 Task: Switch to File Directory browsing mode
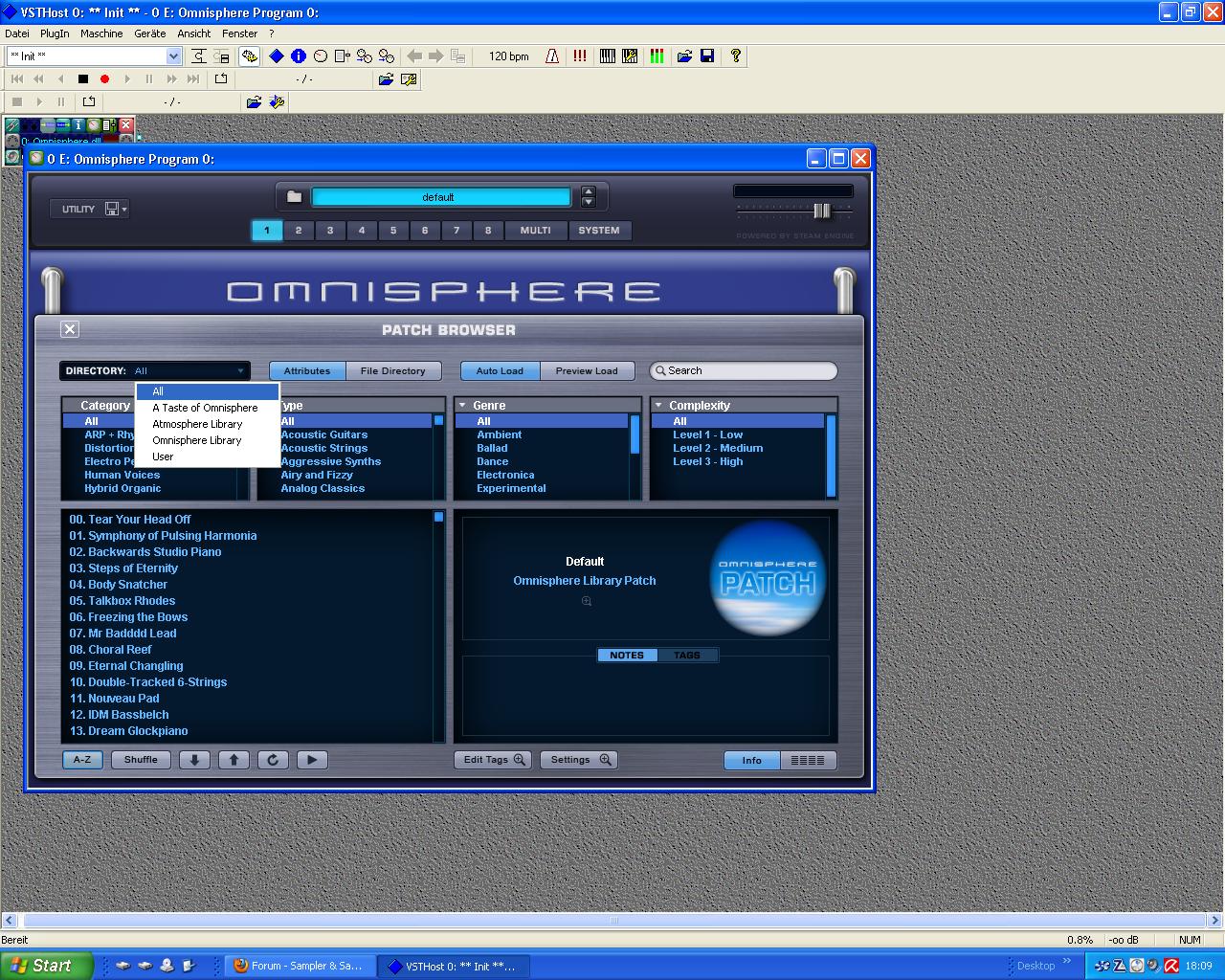(393, 371)
